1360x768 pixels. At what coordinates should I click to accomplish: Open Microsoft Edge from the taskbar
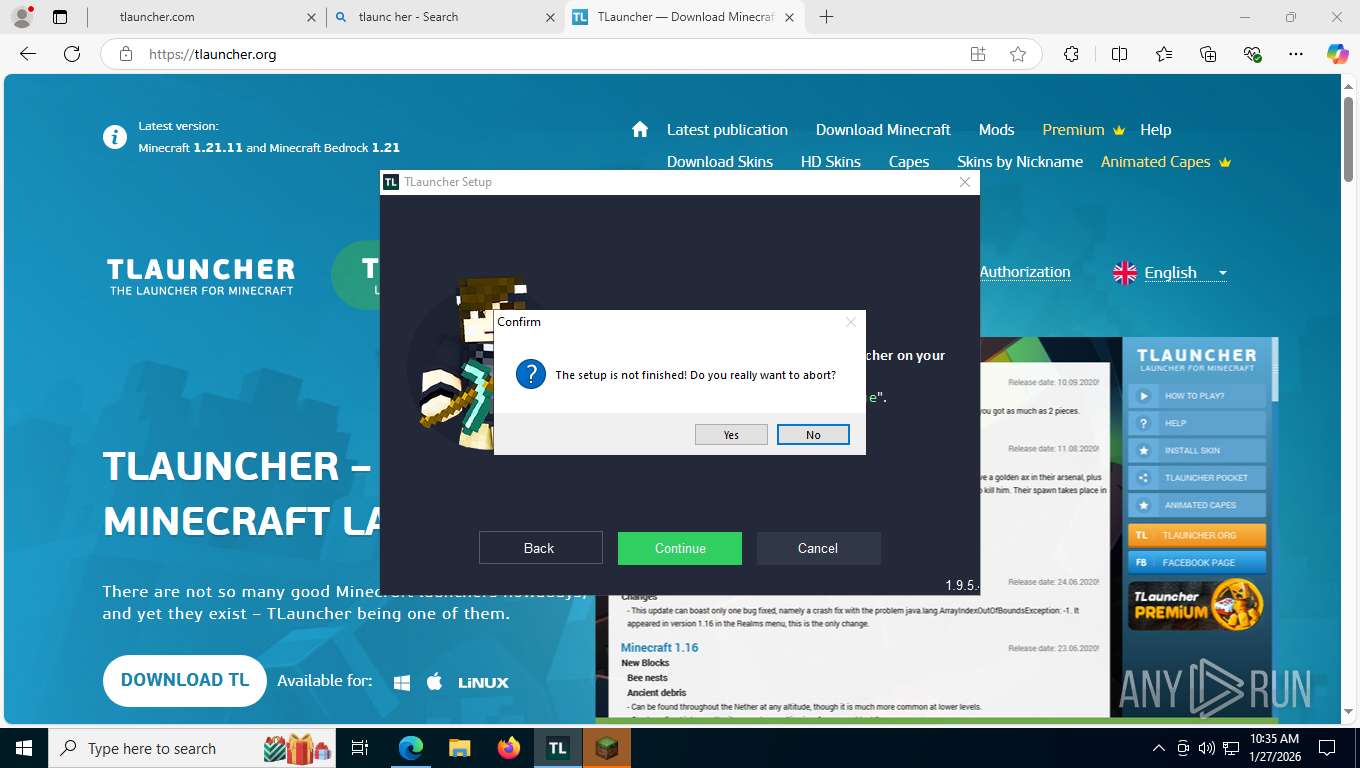[411, 748]
